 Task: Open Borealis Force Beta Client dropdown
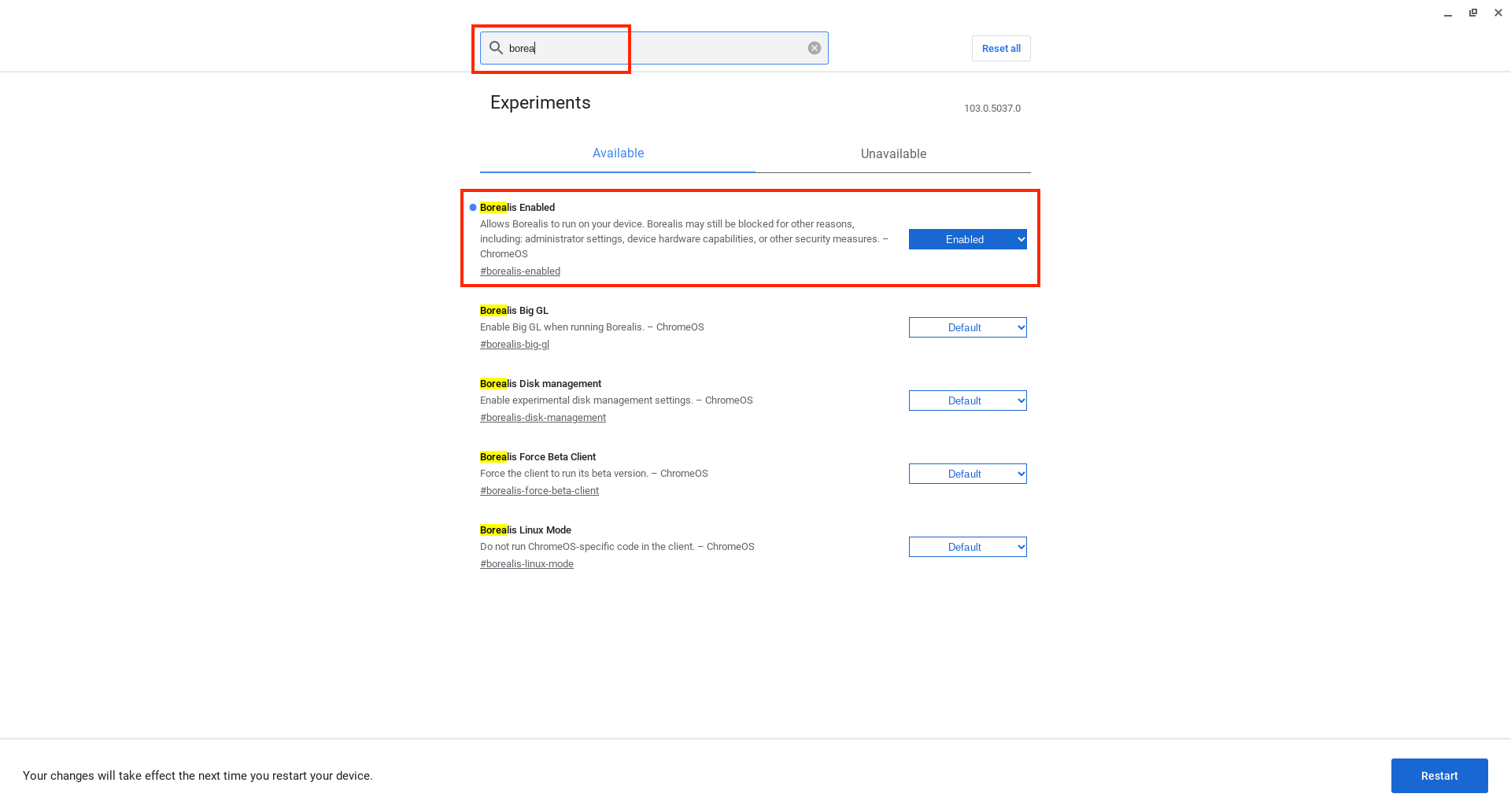[x=968, y=474]
